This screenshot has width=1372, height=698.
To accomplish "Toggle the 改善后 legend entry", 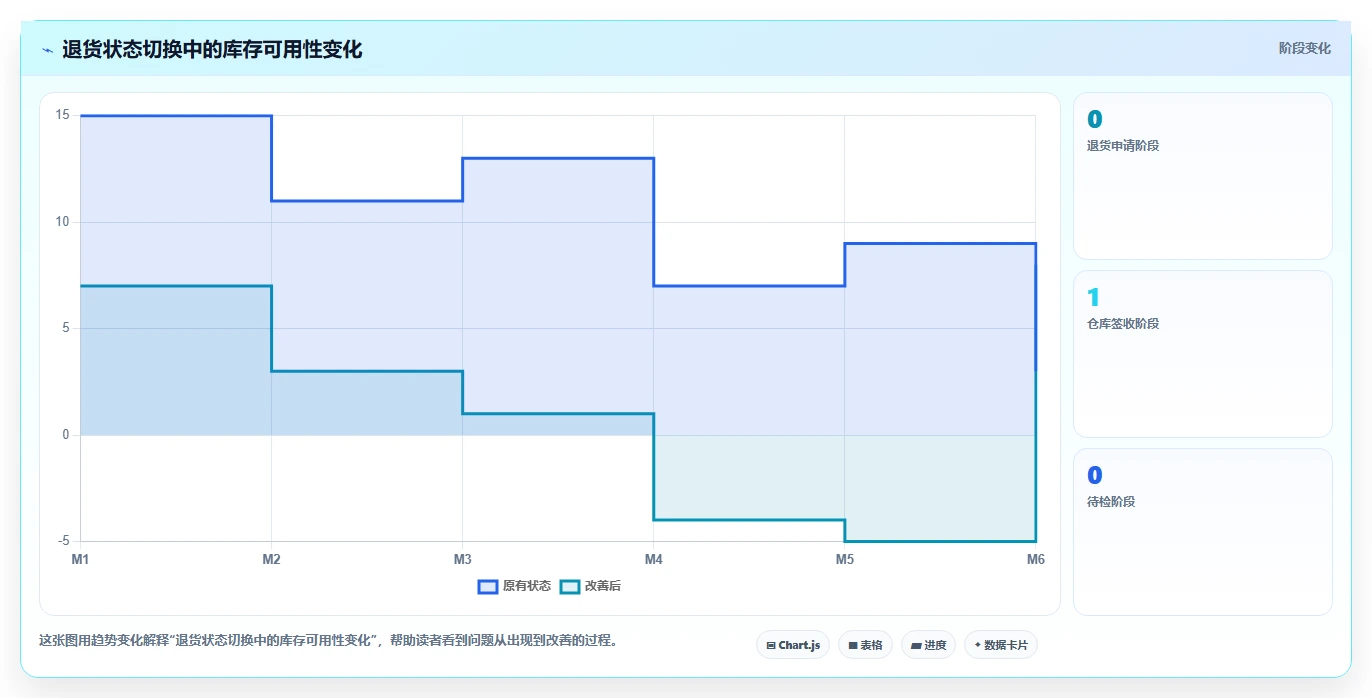I will tap(590, 586).
